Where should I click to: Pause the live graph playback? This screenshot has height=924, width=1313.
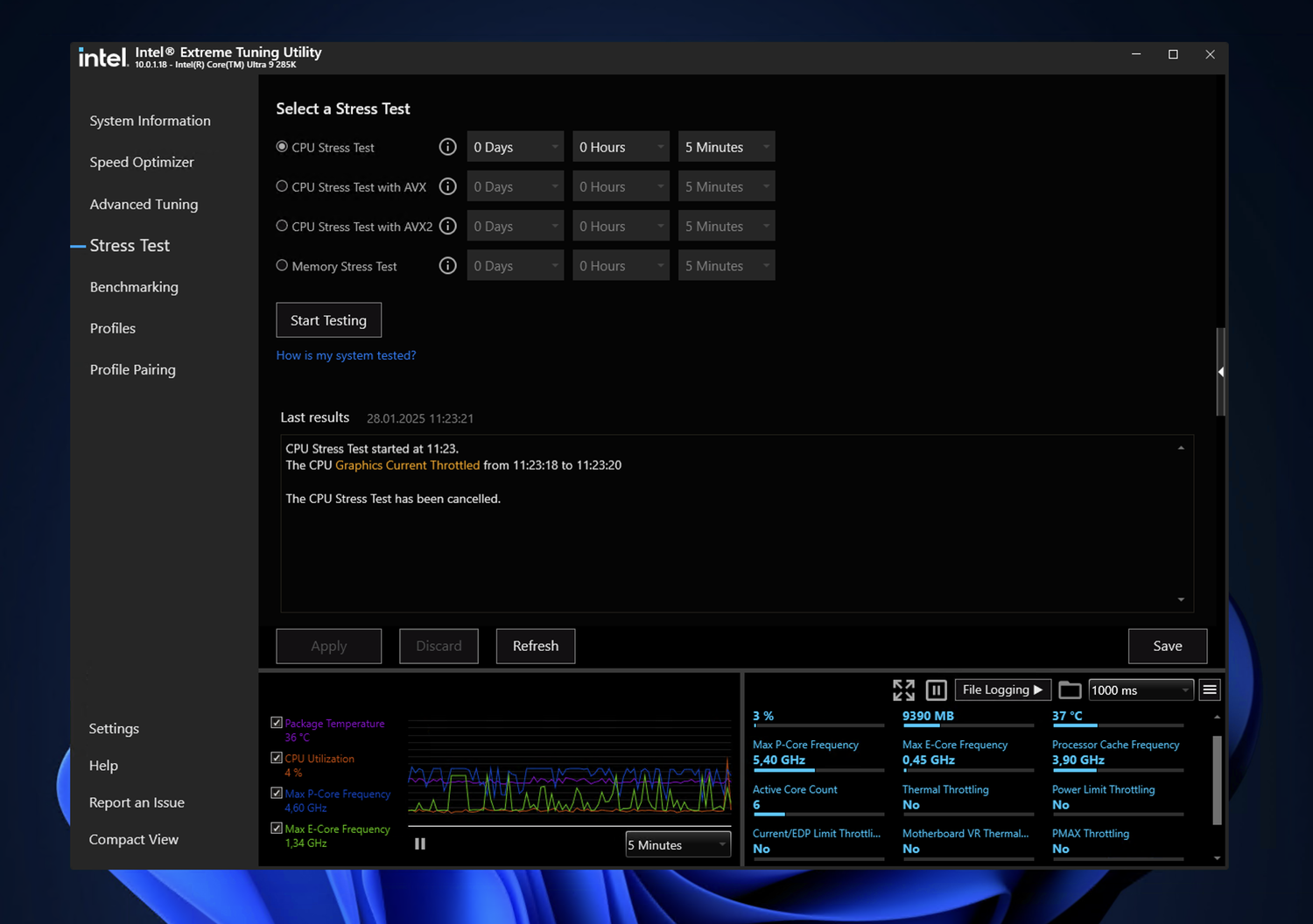coord(420,844)
